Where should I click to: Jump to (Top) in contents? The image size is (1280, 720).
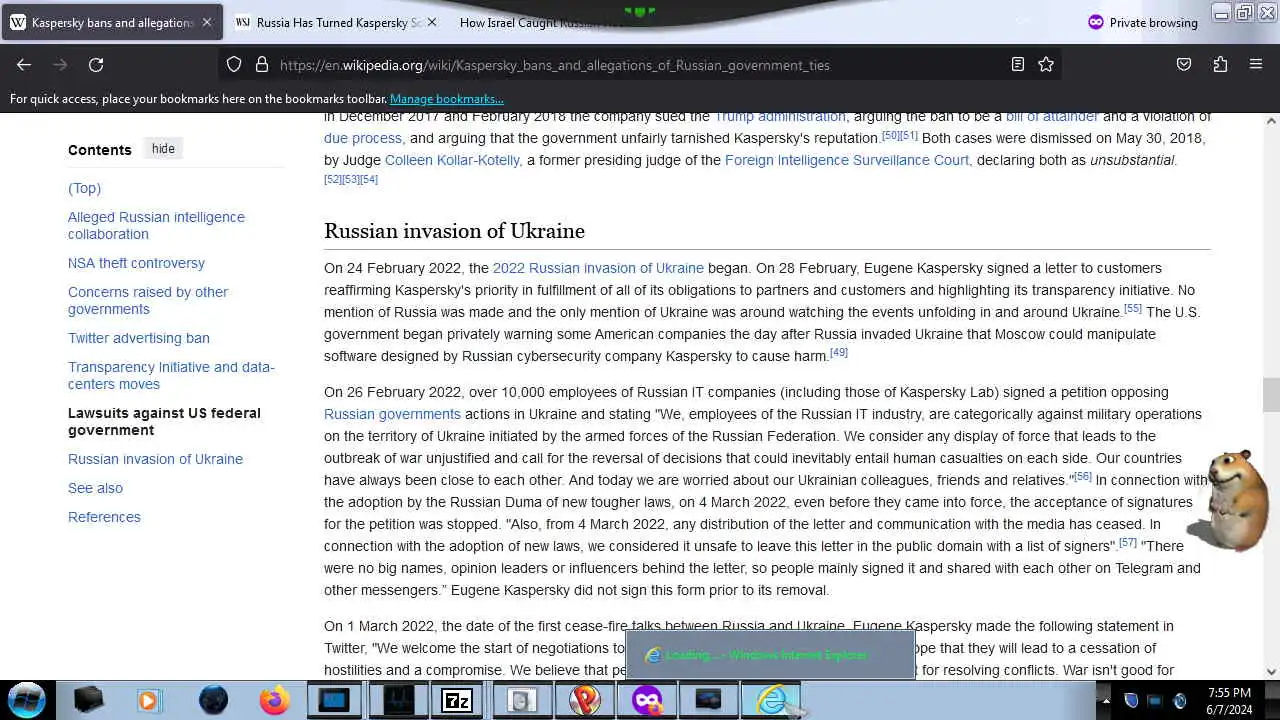click(84, 188)
